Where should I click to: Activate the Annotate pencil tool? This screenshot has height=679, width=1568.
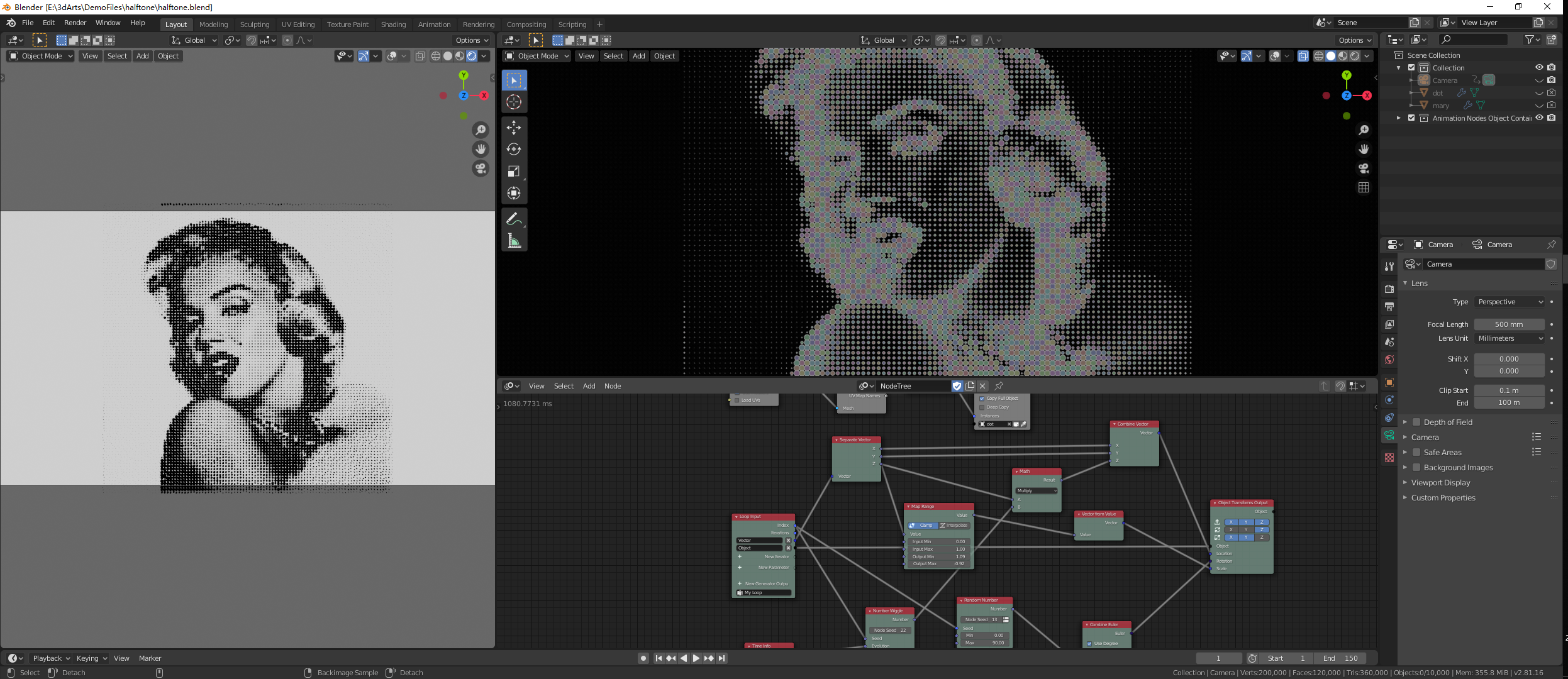click(514, 219)
